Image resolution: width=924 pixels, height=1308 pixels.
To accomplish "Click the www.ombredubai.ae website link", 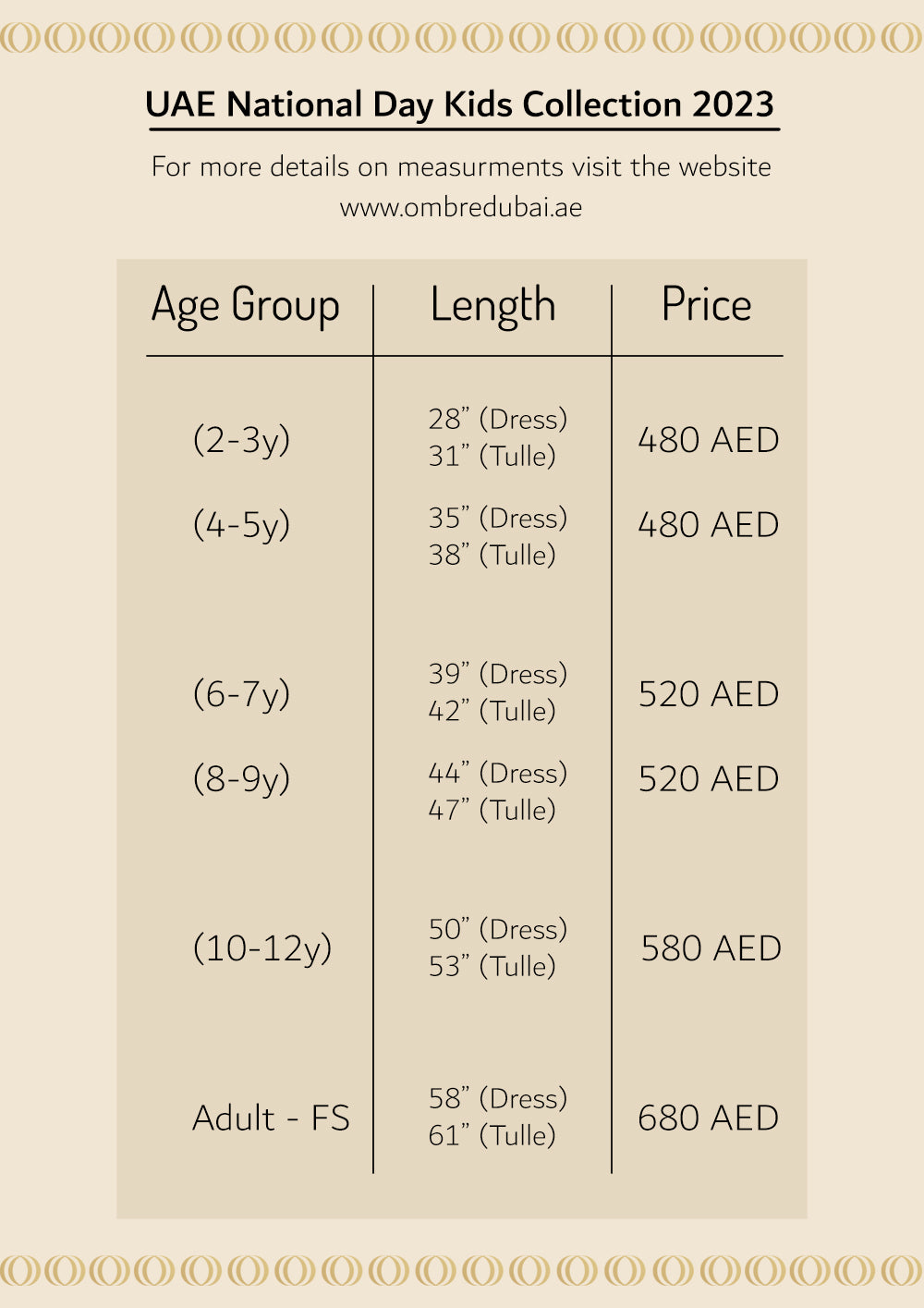I will pos(461,206).
